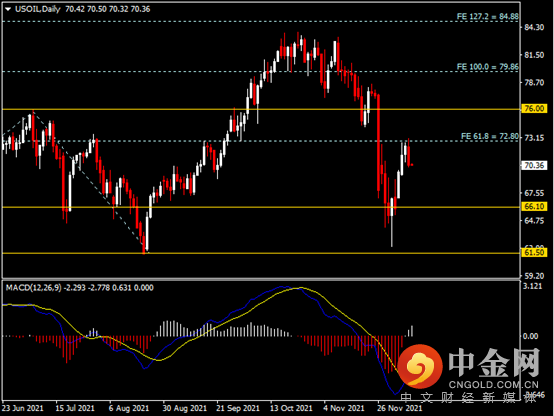Viewport: 554px width, 416px height.
Task: Click the current price tag 70.36
Action: 534,165
